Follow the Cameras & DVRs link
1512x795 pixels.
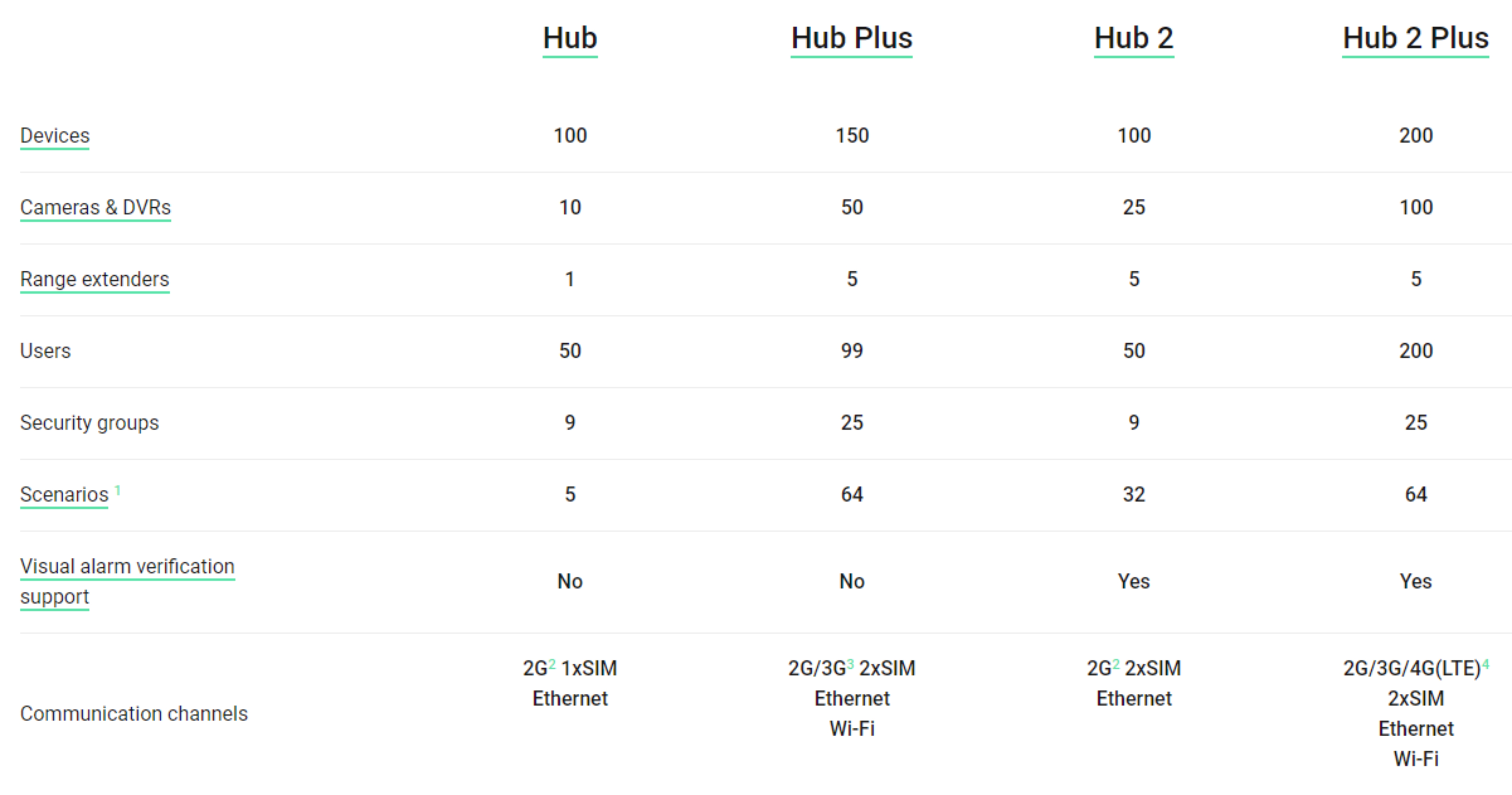[95, 208]
